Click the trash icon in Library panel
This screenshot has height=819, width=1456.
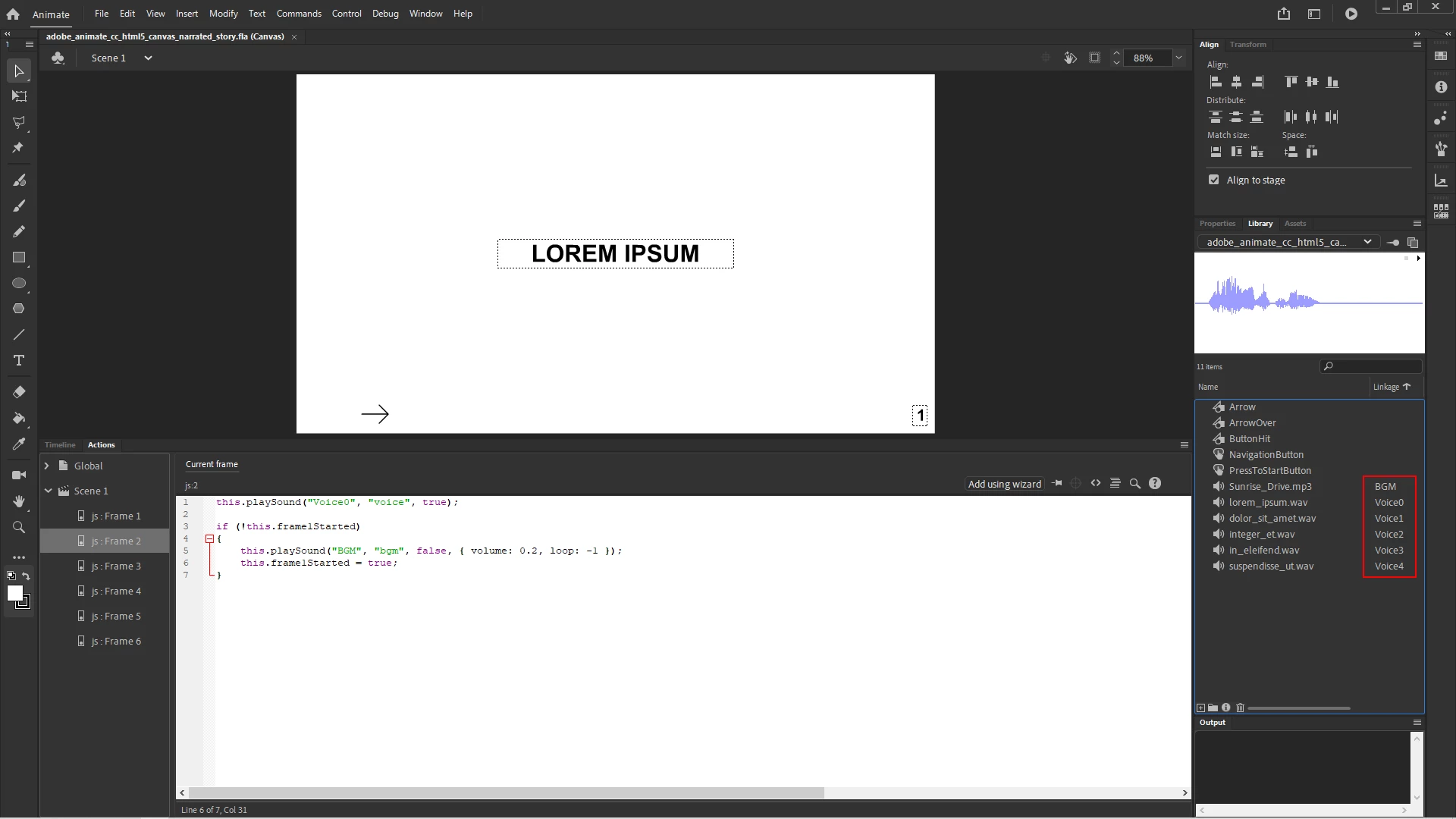(1241, 708)
